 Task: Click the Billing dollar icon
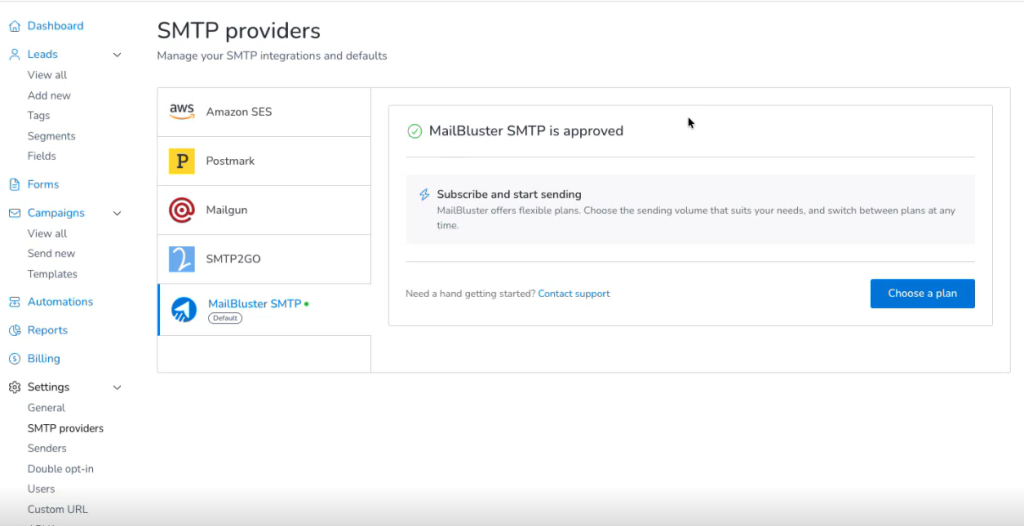(x=14, y=359)
